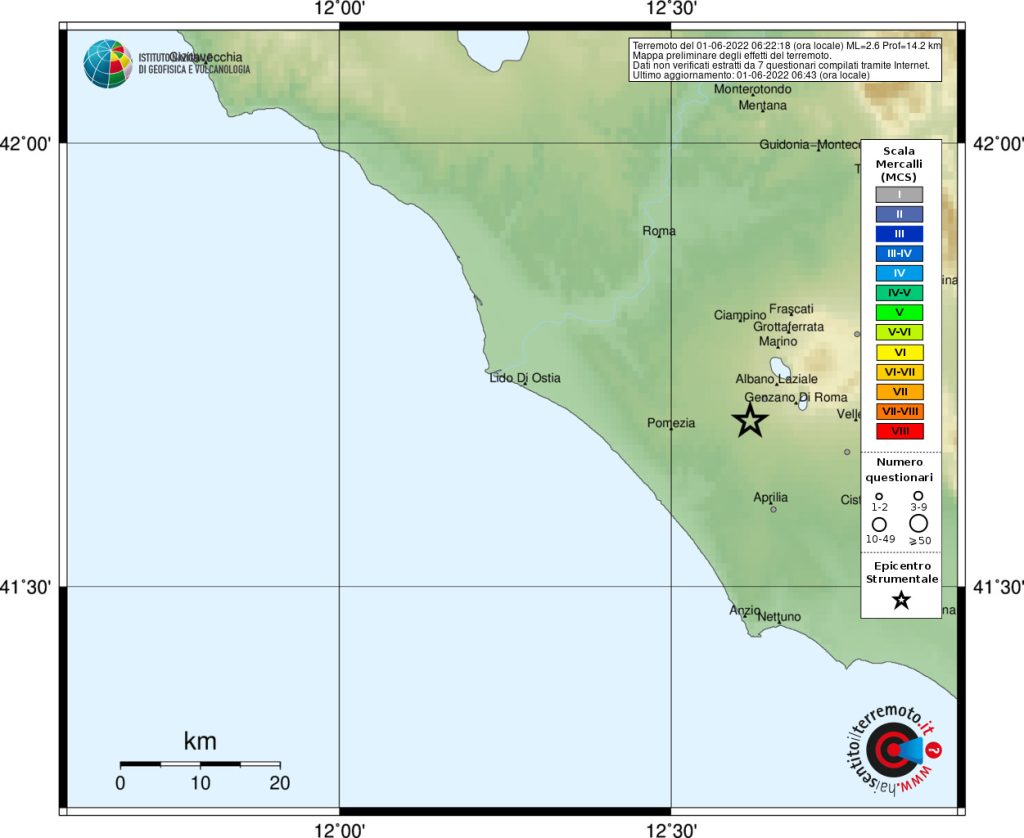The image size is (1024, 838).
Task: Pick the gray I intensity swatch
Action: (899, 194)
